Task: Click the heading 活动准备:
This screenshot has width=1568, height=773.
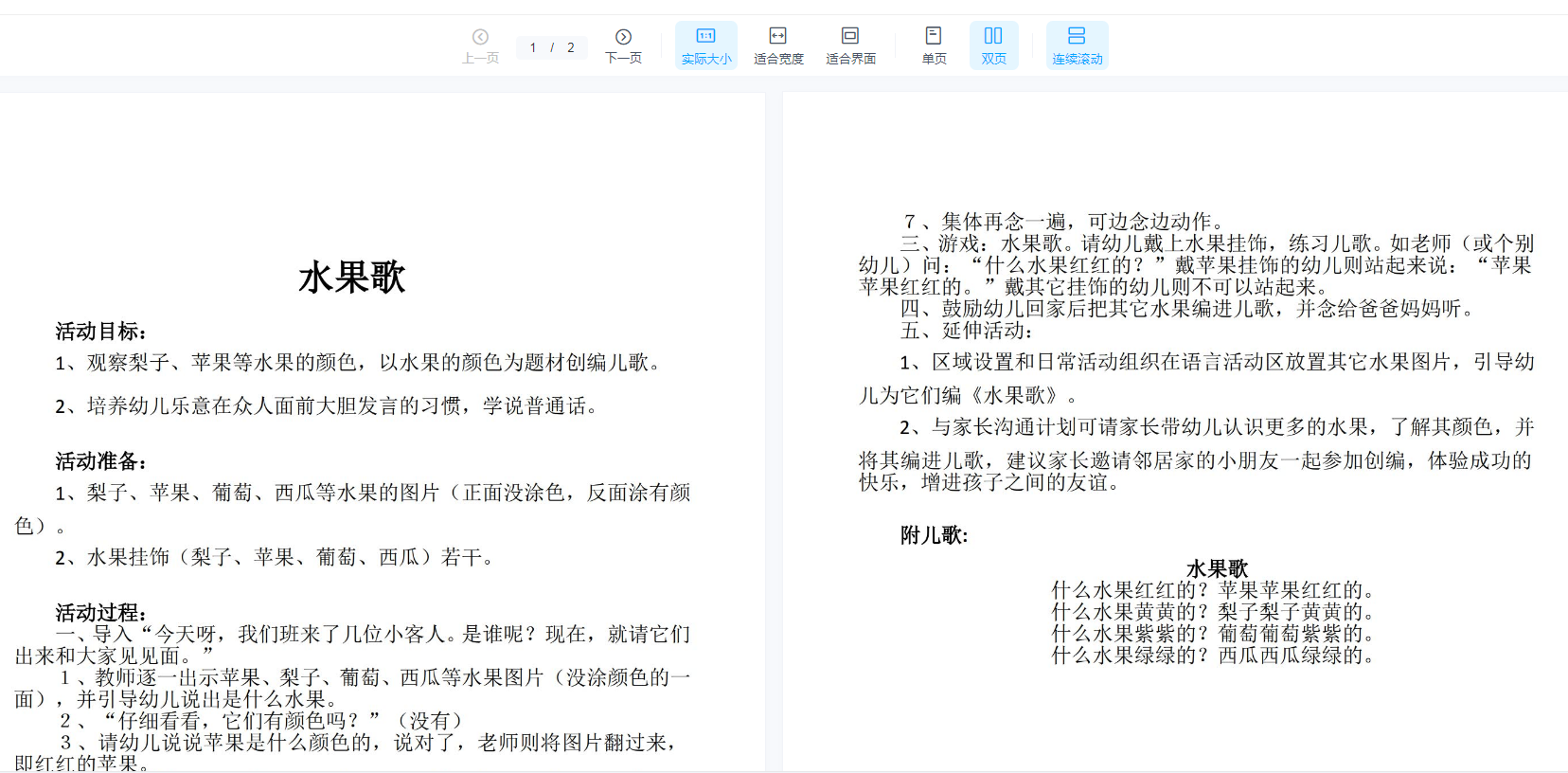Action: (x=101, y=461)
